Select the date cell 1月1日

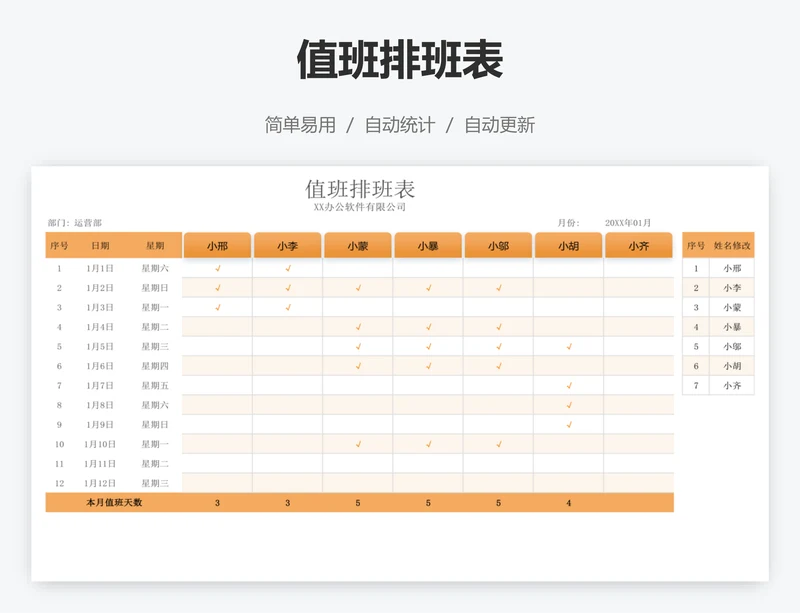tap(100, 268)
